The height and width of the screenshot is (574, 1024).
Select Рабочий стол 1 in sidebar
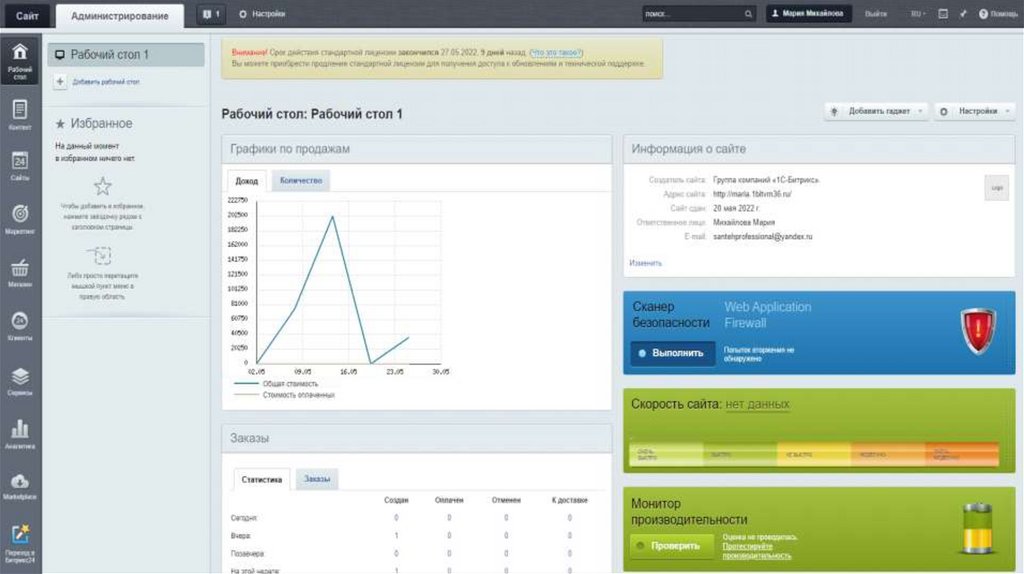(125, 55)
